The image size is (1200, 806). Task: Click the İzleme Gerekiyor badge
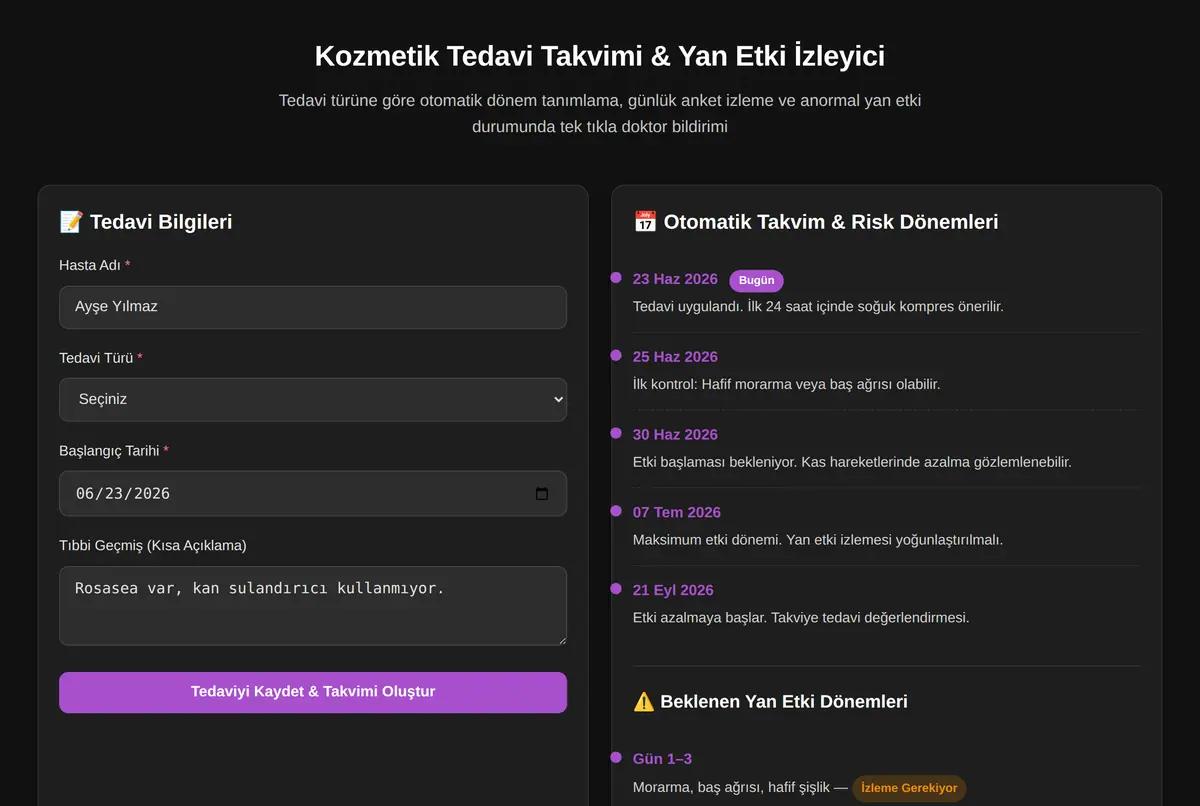909,788
